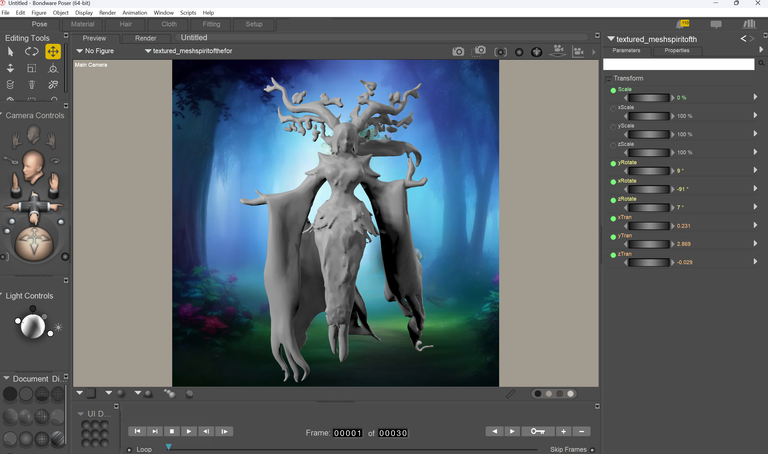
Task: Collapse the Transform parameter group
Action: click(608, 79)
